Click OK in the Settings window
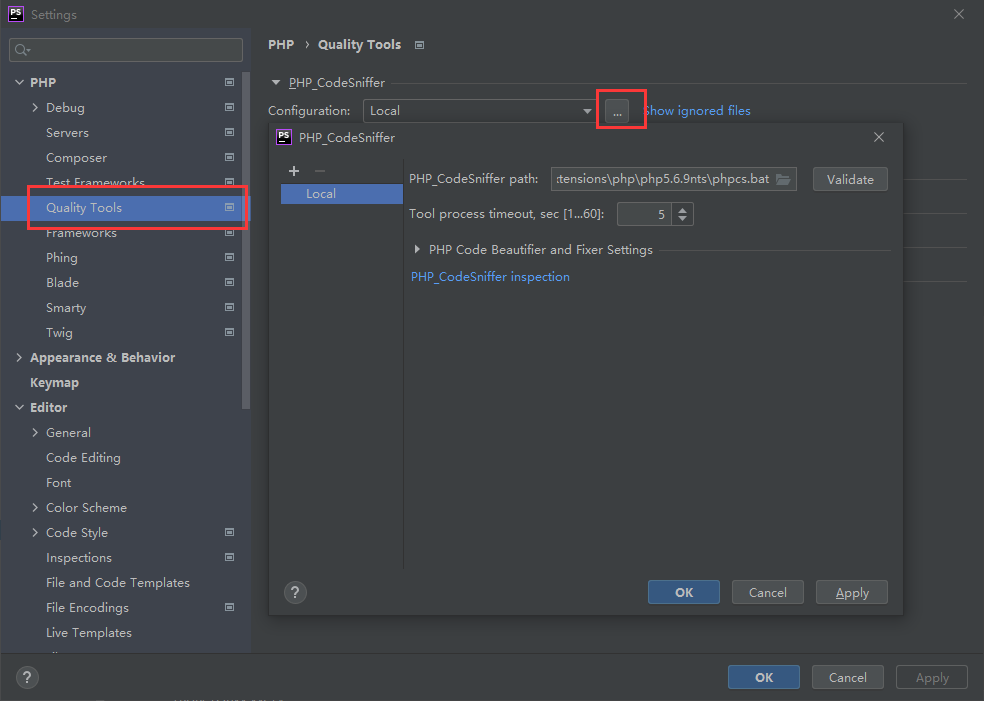 point(764,677)
